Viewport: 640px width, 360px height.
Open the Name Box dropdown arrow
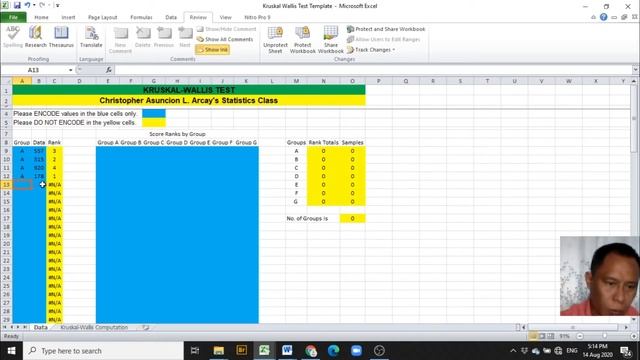[x=70, y=70]
